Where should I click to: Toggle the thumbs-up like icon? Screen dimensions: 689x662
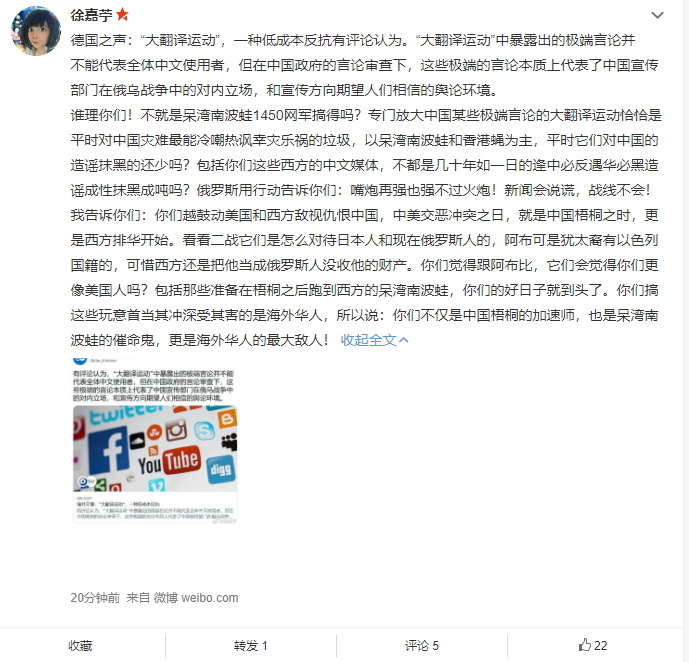[584, 645]
